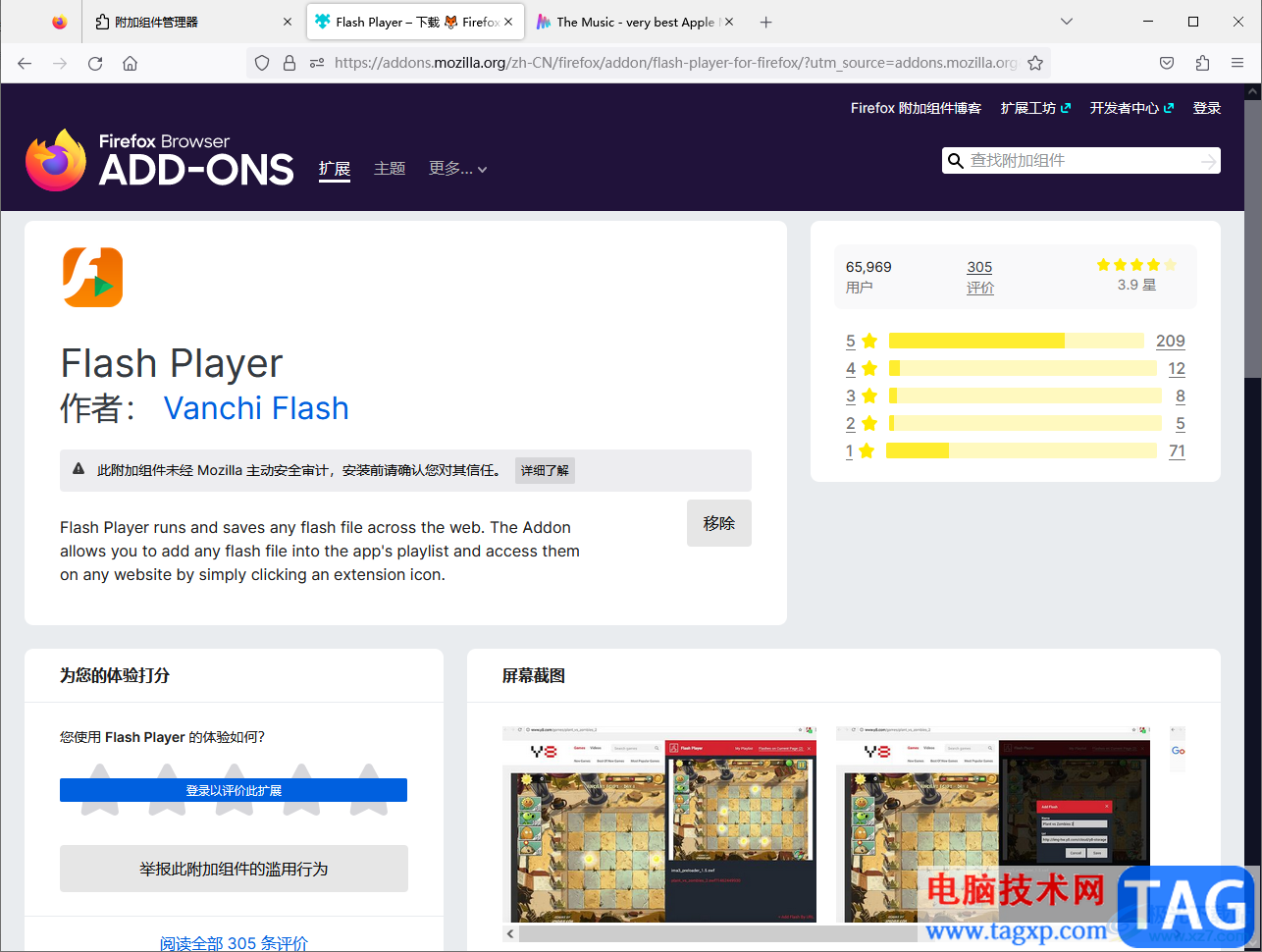Image resolution: width=1262 pixels, height=952 pixels.
Task: Open the 209 five-star reviews count
Action: pos(1171,342)
